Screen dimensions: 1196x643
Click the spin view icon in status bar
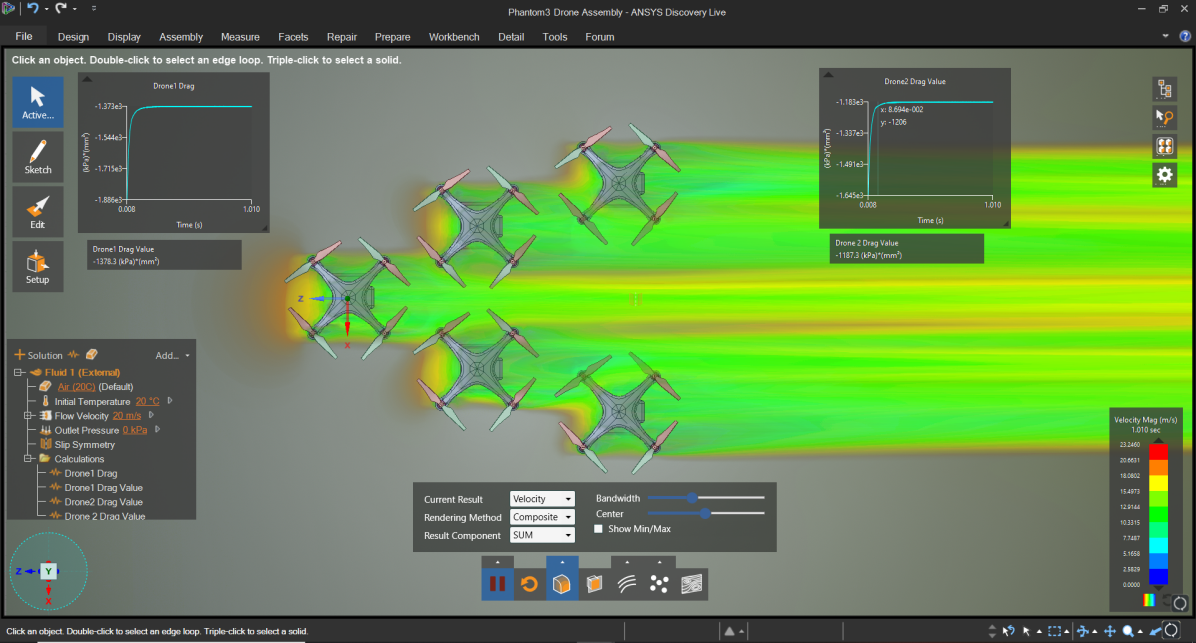click(1082, 631)
